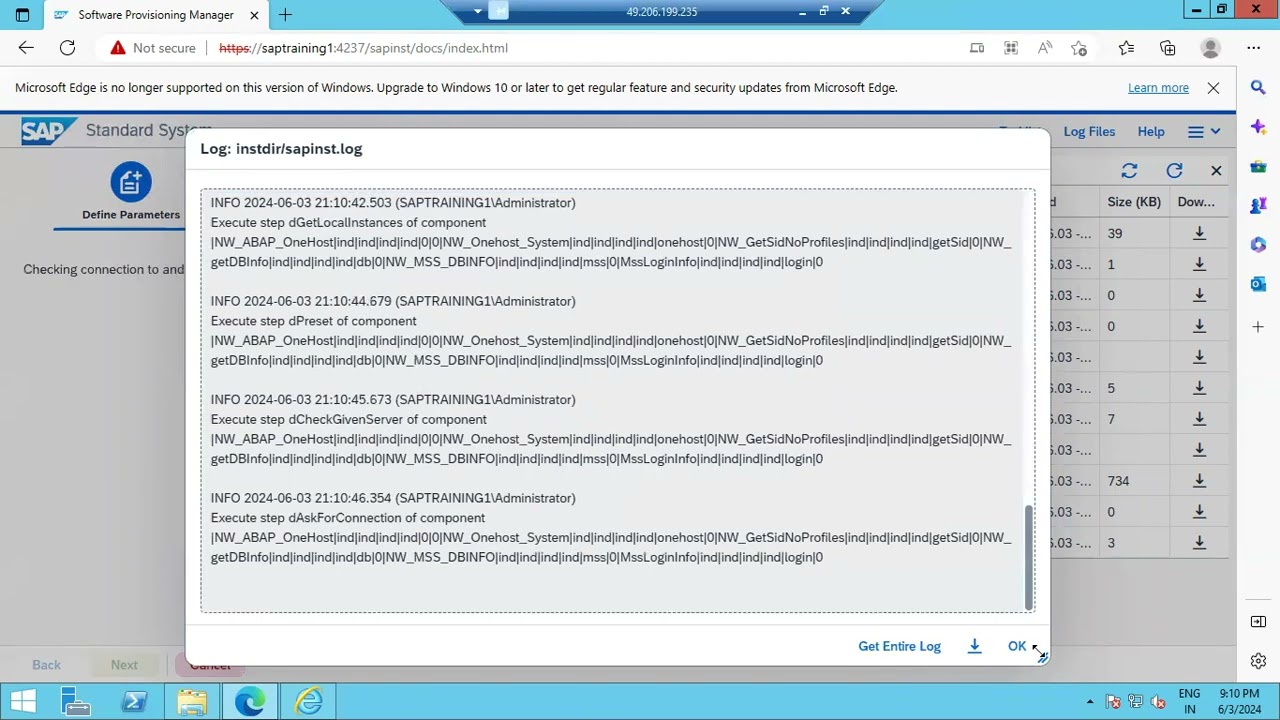Open Learn more link in notification bar

pos(1158,88)
